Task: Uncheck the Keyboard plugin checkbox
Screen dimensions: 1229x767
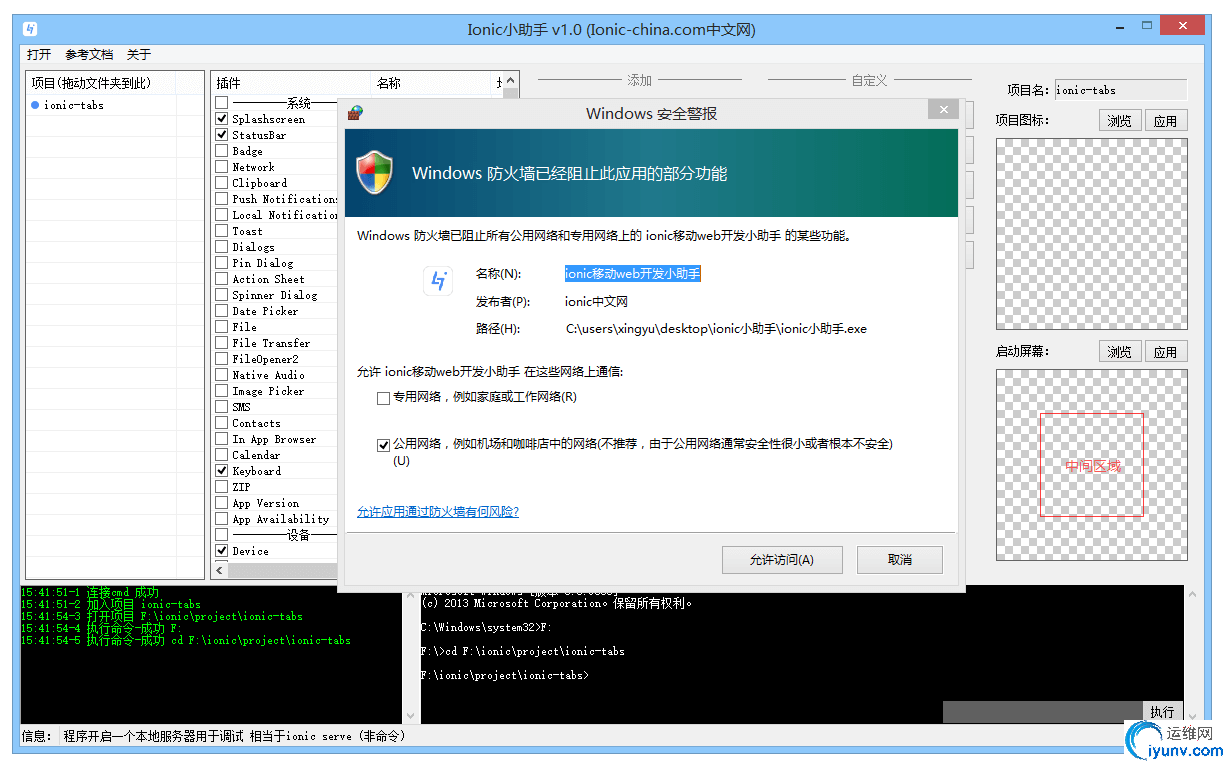Action: (222, 471)
